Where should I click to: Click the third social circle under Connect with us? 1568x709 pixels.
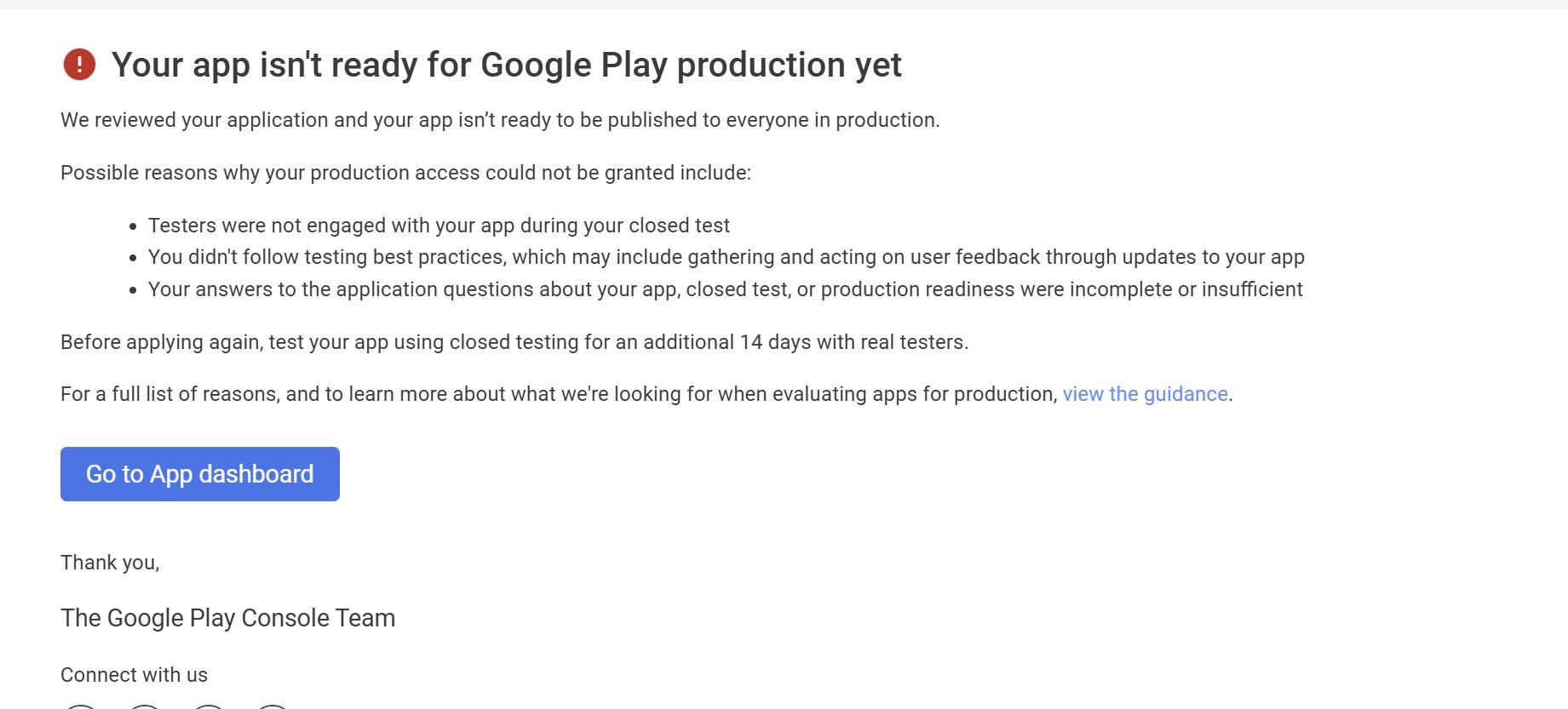click(x=209, y=706)
